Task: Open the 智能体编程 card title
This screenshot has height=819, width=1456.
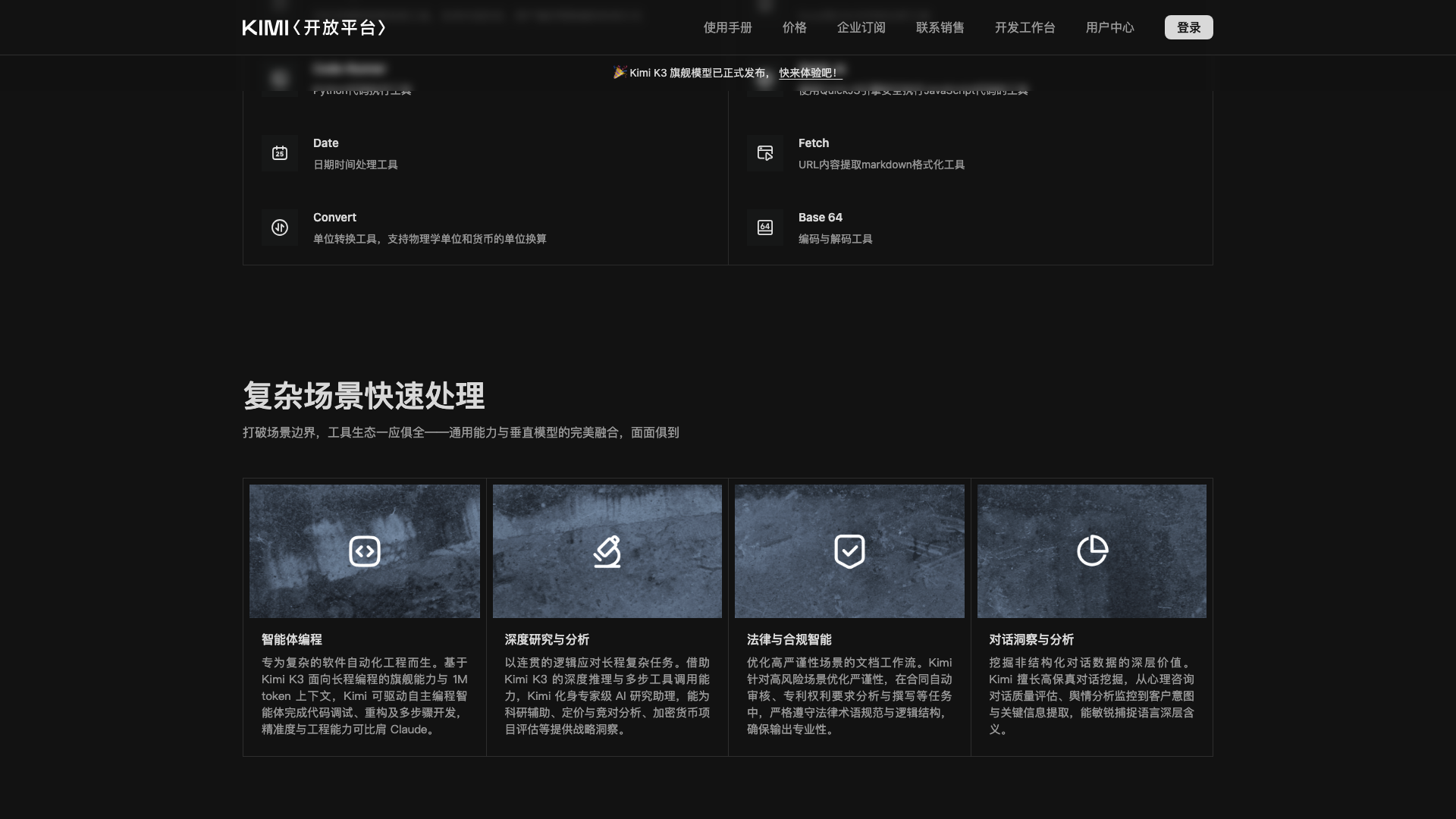Action: 292,639
